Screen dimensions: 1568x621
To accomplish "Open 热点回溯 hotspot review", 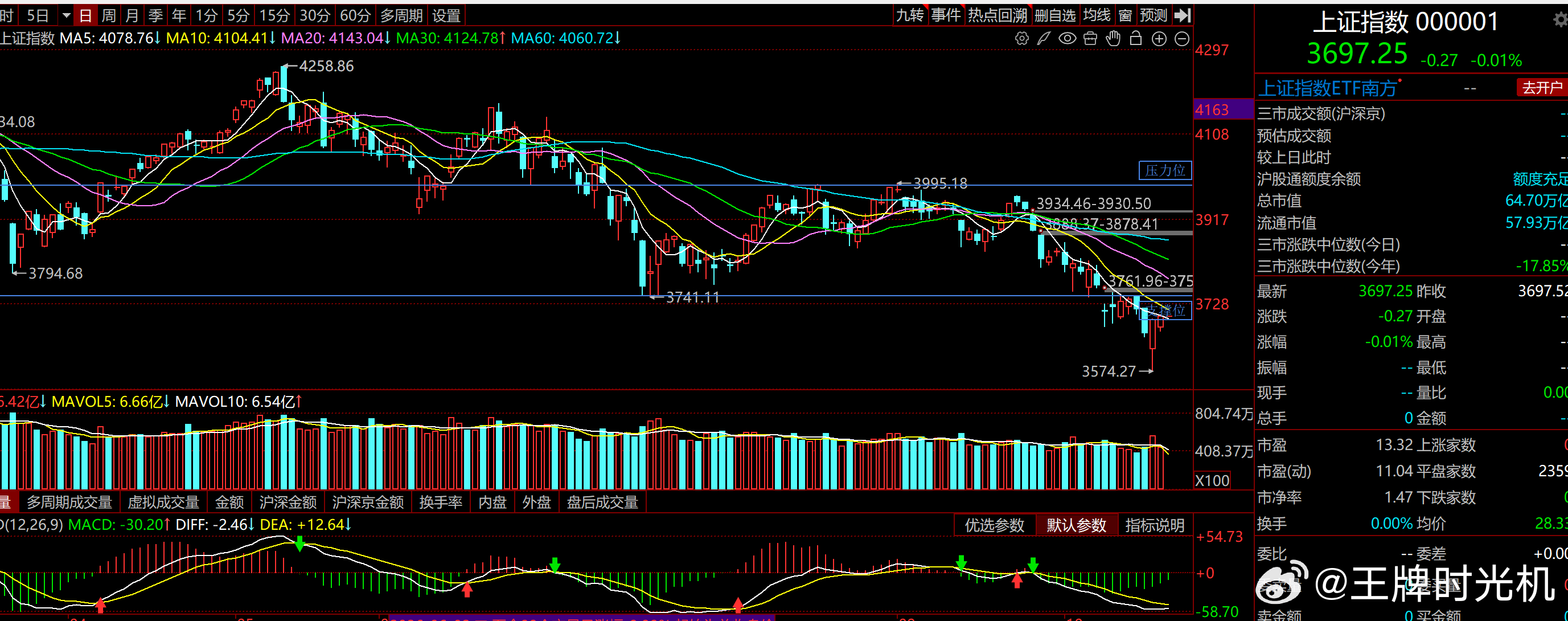I will point(997,15).
